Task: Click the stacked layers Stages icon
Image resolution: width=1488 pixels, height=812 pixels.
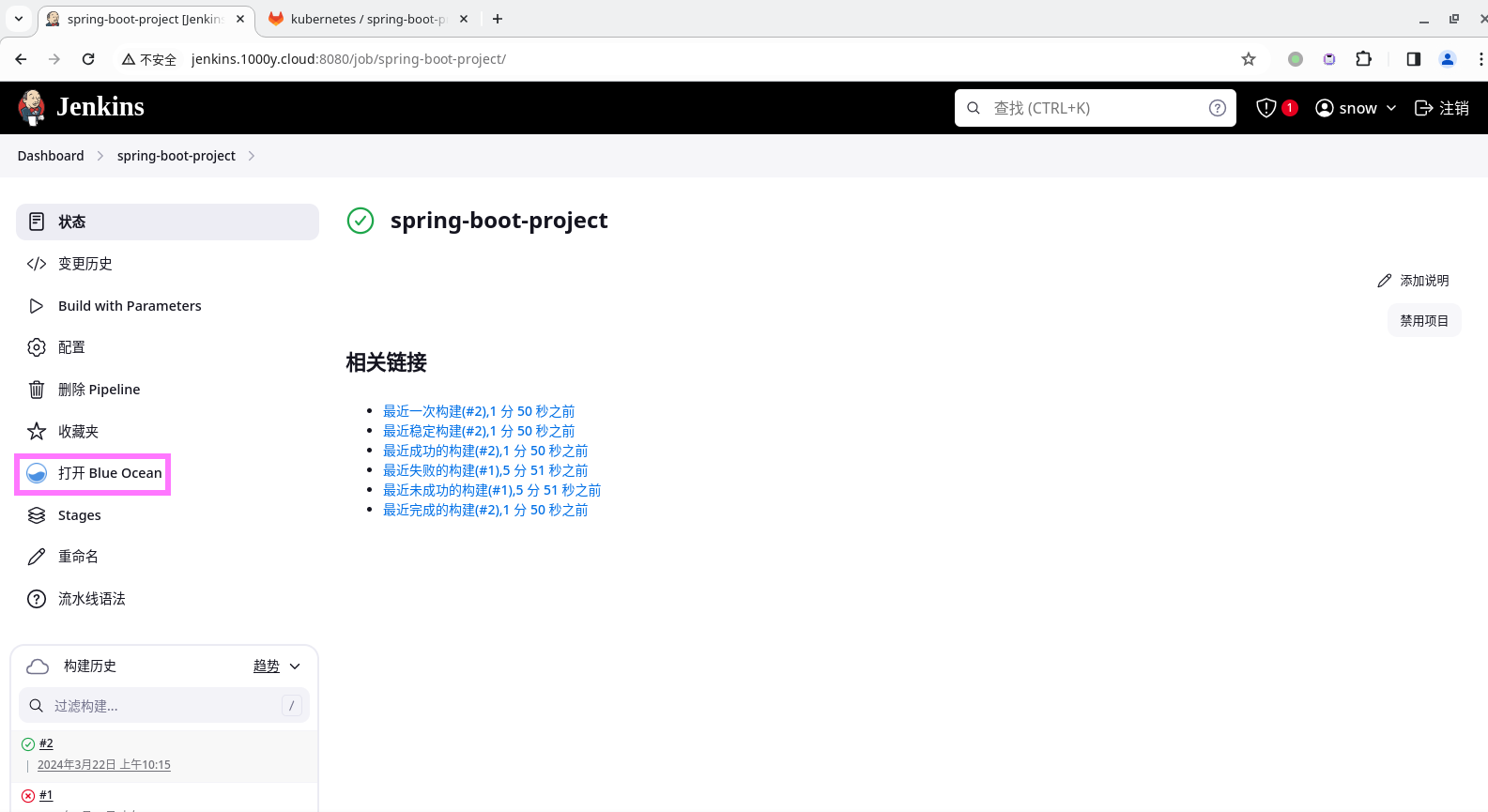Action: 37,515
